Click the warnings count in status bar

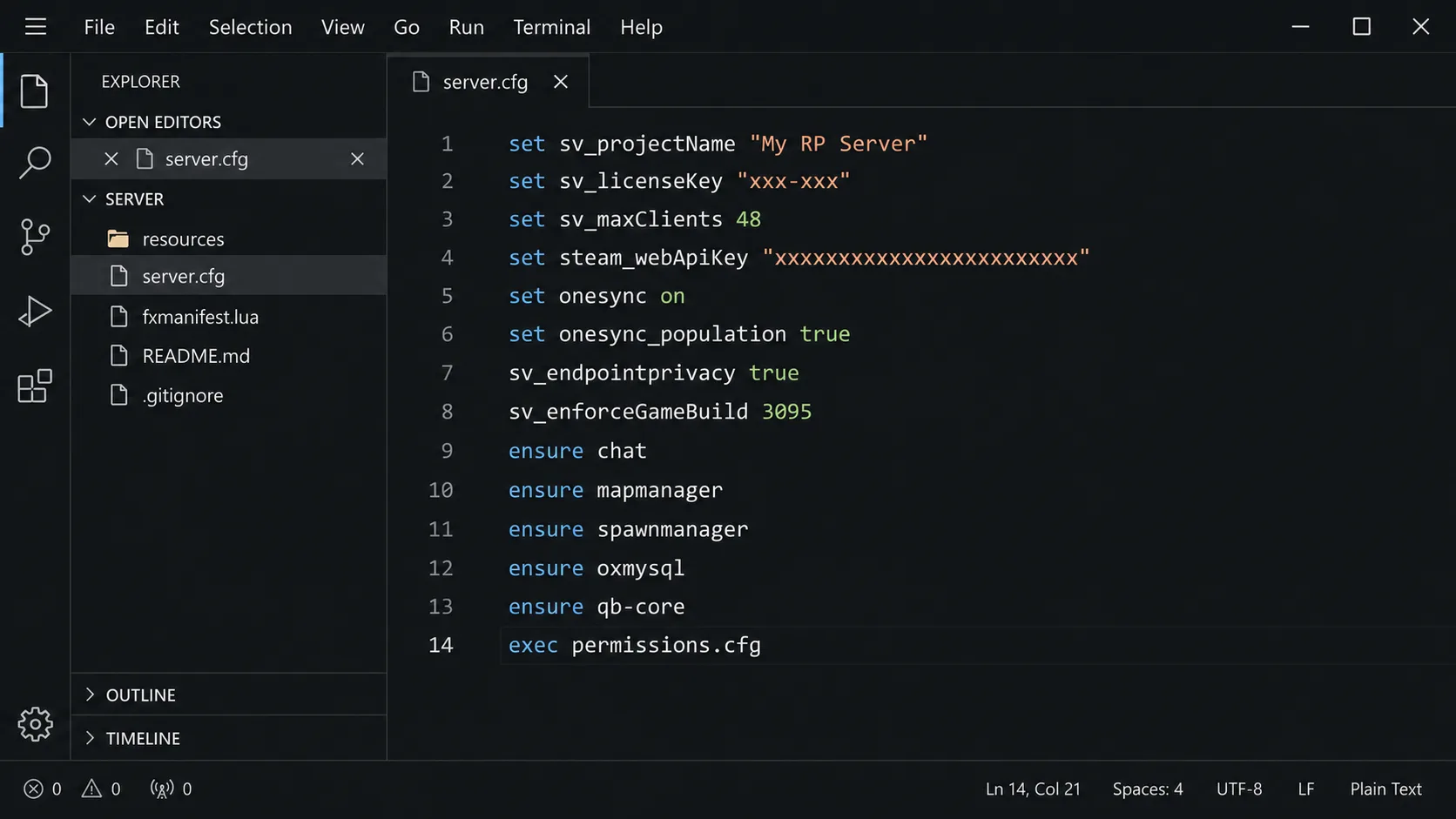tap(101, 789)
